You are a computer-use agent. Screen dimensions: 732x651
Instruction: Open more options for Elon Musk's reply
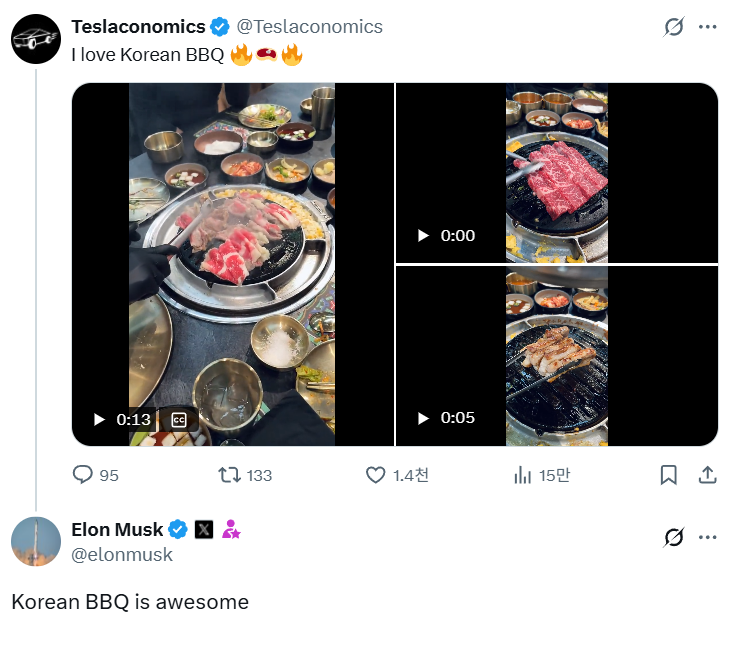(708, 538)
